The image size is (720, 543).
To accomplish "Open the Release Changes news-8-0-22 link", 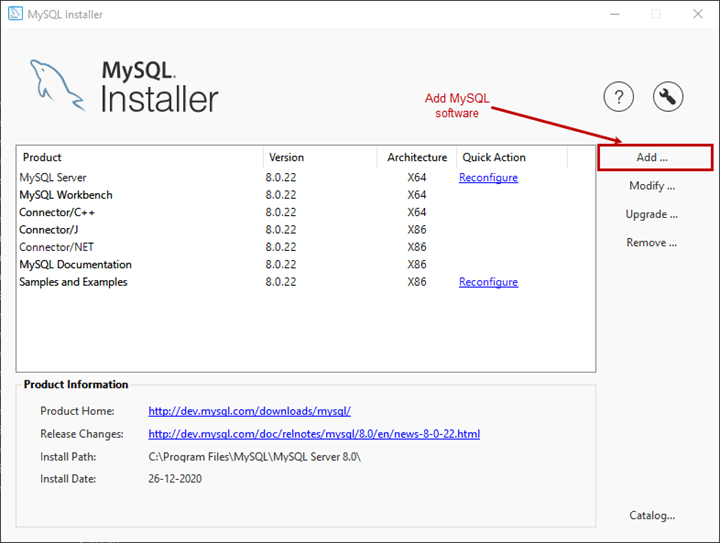I will tap(314, 434).
